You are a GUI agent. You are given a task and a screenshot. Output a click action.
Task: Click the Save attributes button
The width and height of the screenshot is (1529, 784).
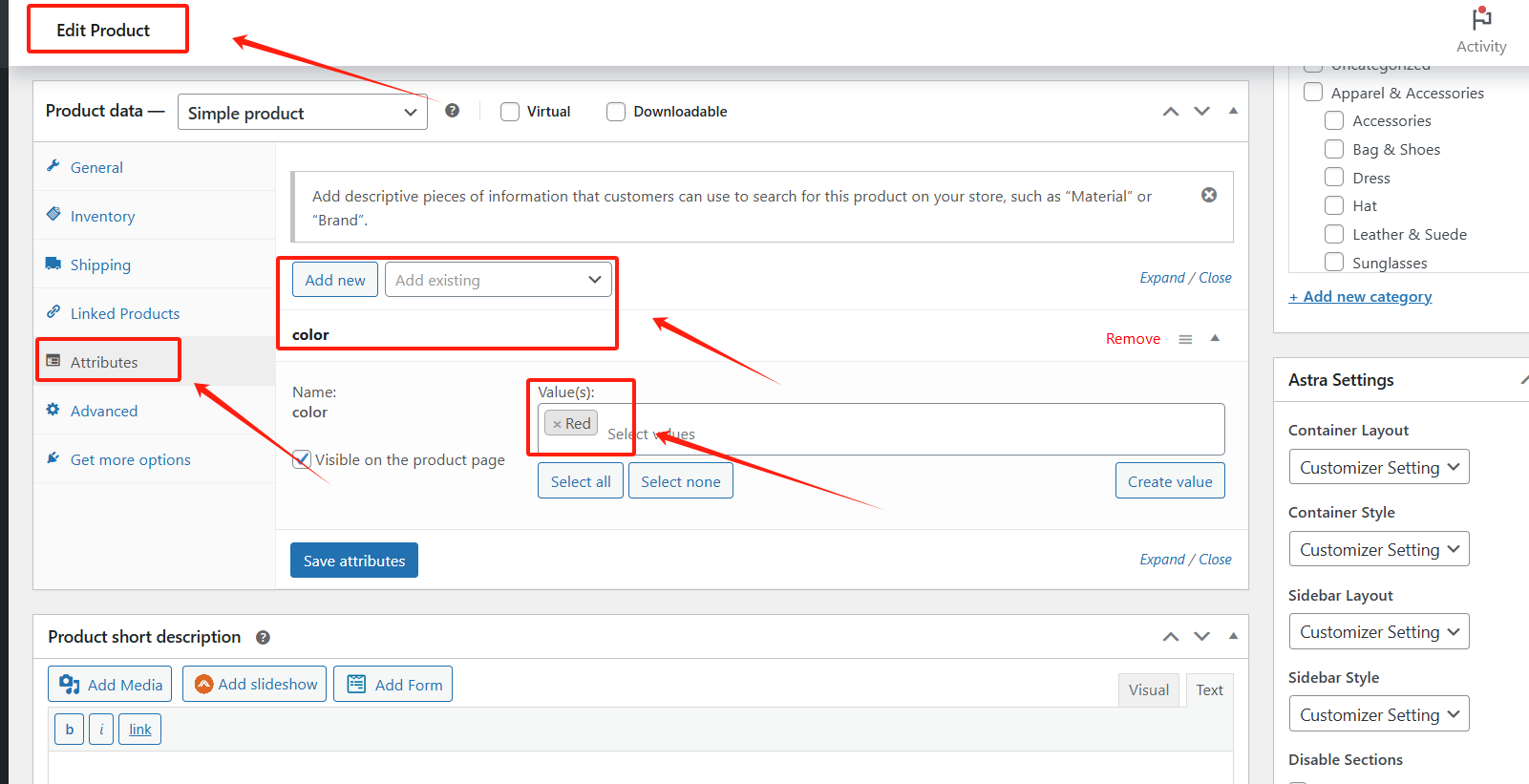pos(354,561)
